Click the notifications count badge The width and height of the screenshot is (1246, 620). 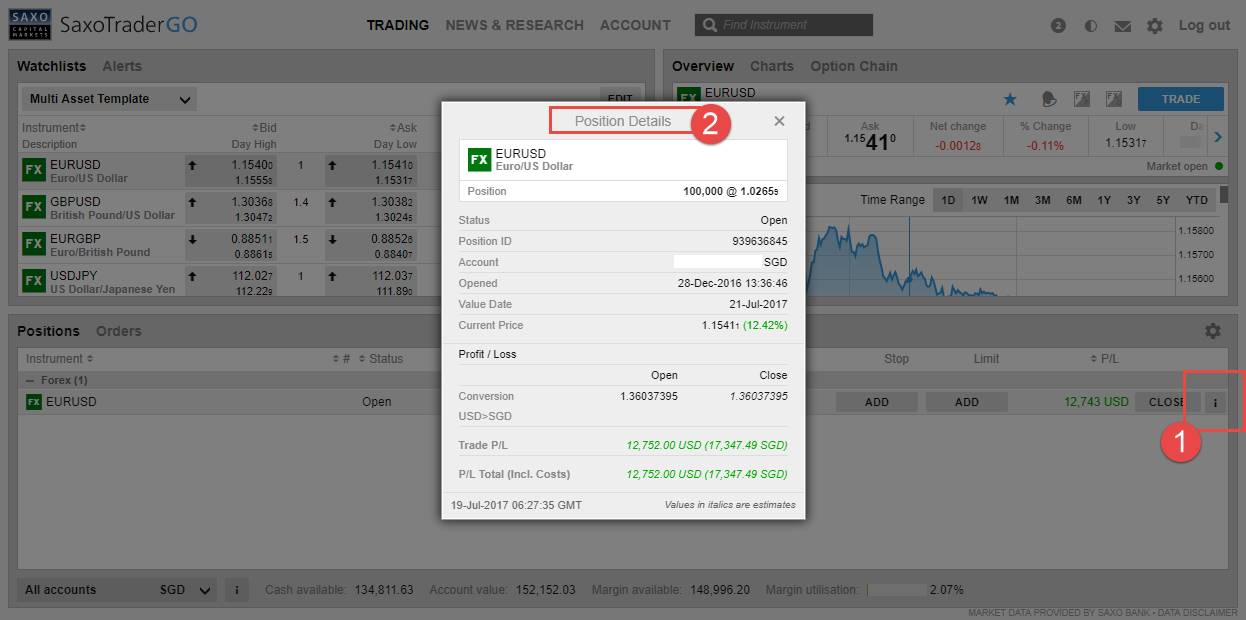pos(1058,26)
